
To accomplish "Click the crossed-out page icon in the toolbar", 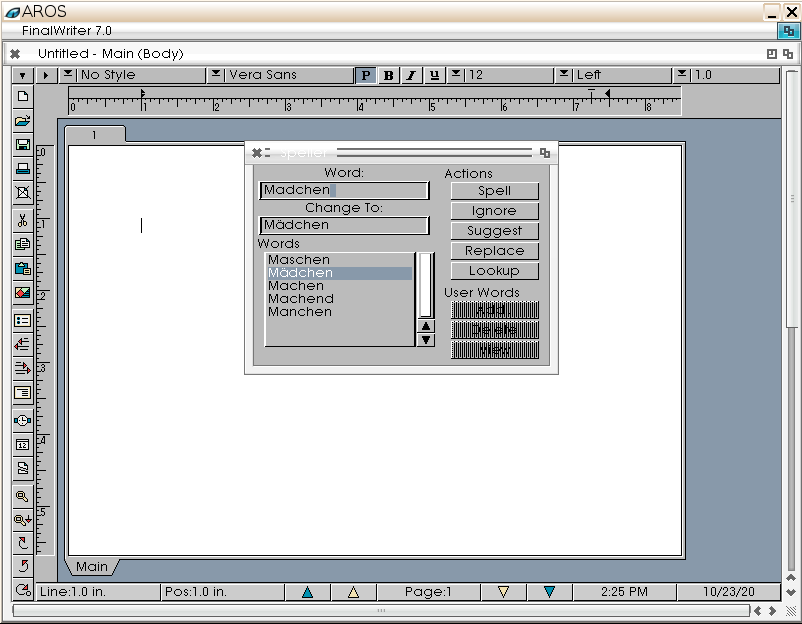I will click(23, 193).
